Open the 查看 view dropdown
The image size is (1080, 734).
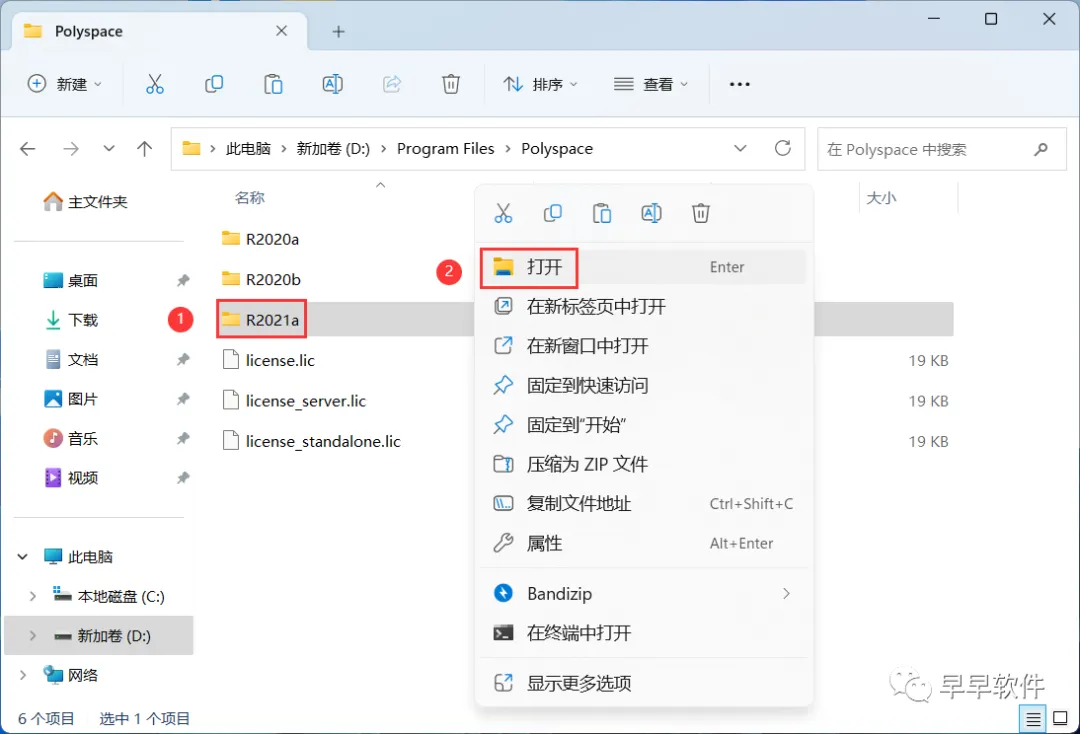651,84
